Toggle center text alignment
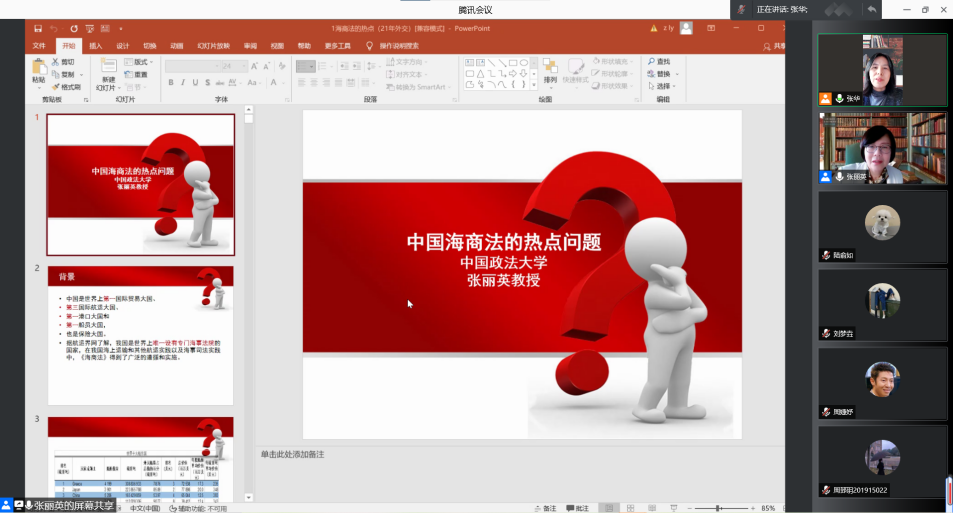 point(314,83)
